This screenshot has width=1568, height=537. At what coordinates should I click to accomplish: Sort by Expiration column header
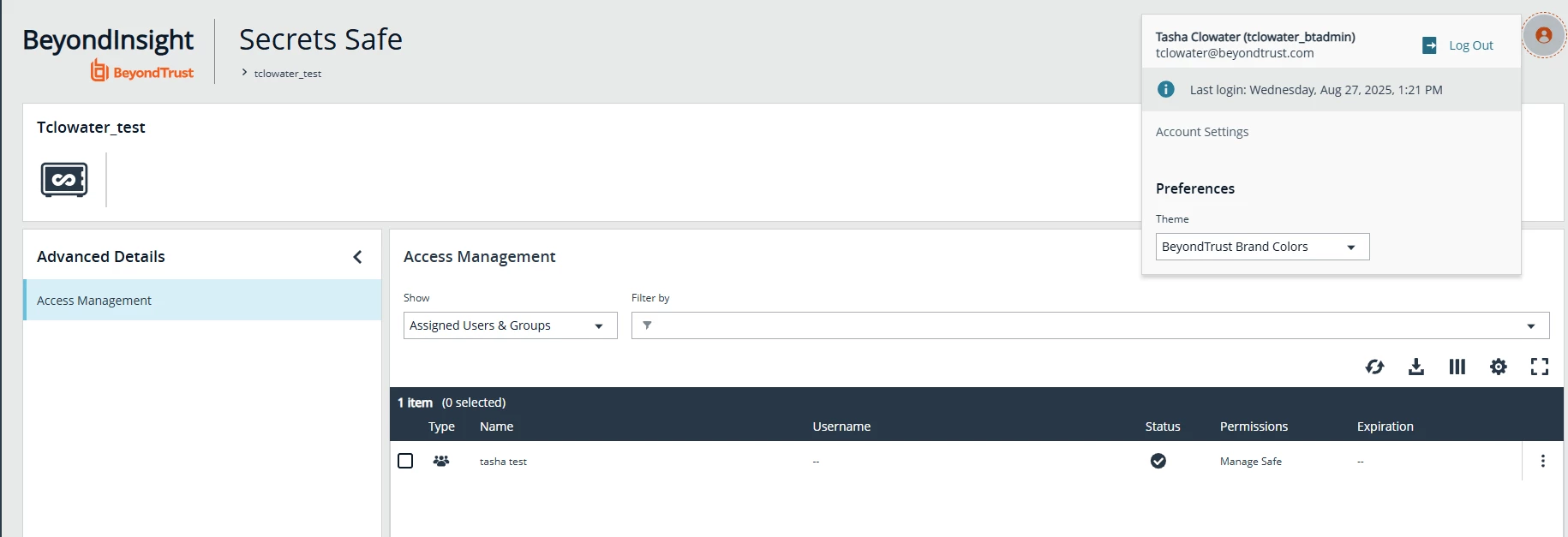coord(1385,427)
